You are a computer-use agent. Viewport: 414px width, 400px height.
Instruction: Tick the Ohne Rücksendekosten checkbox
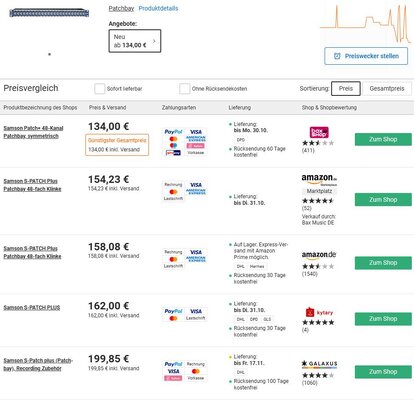click(x=184, y=89)
